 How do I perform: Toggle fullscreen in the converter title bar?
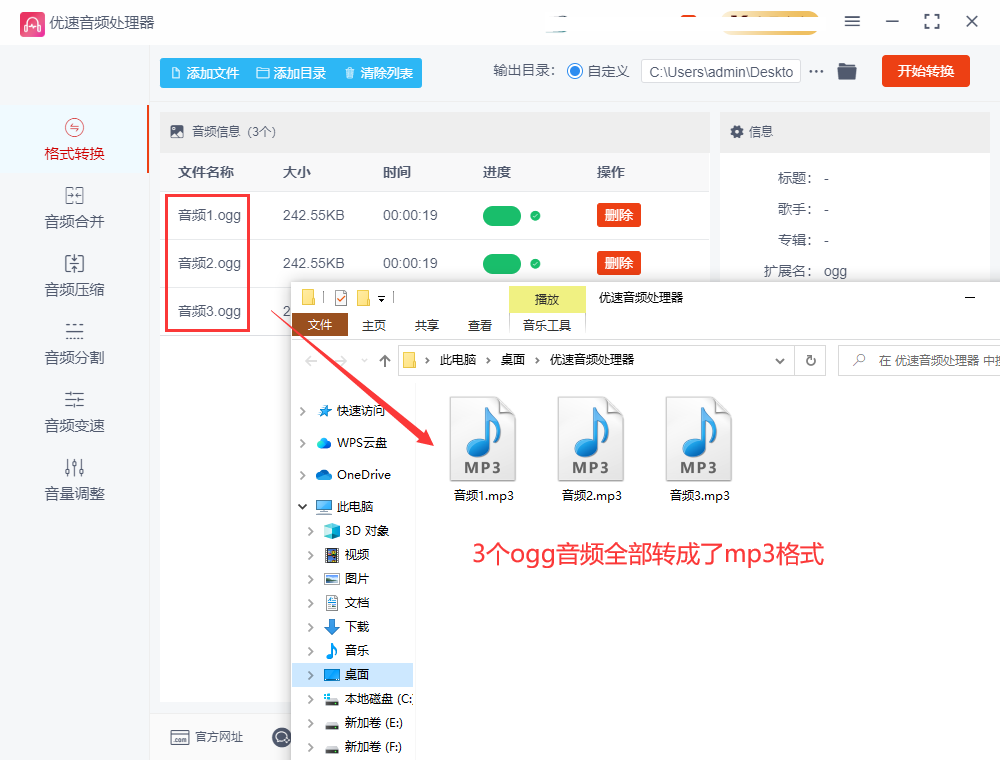[x=932, y=22]
